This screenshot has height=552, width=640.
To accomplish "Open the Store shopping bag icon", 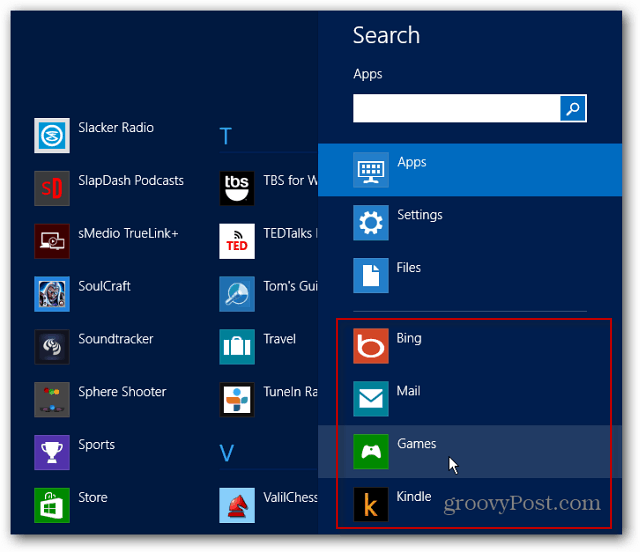I will (52, 505).
